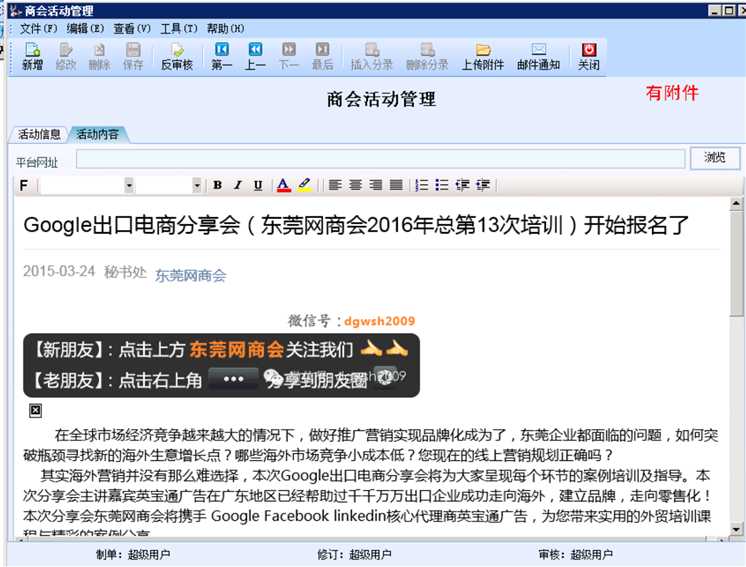The height and width of the screenshot is (567, 746).
Task: Click the broken image placeholder
Action: (36, 411)
